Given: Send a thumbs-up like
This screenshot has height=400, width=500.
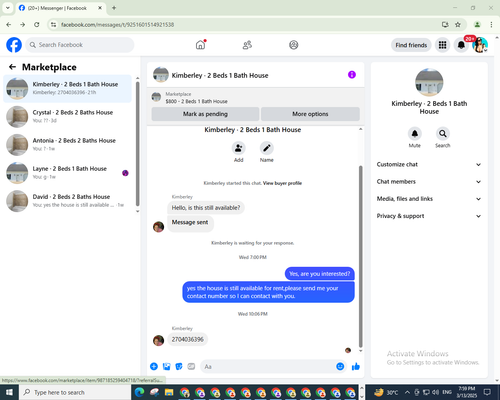Looking at the screenshot, I should click(x=356, y=367).
